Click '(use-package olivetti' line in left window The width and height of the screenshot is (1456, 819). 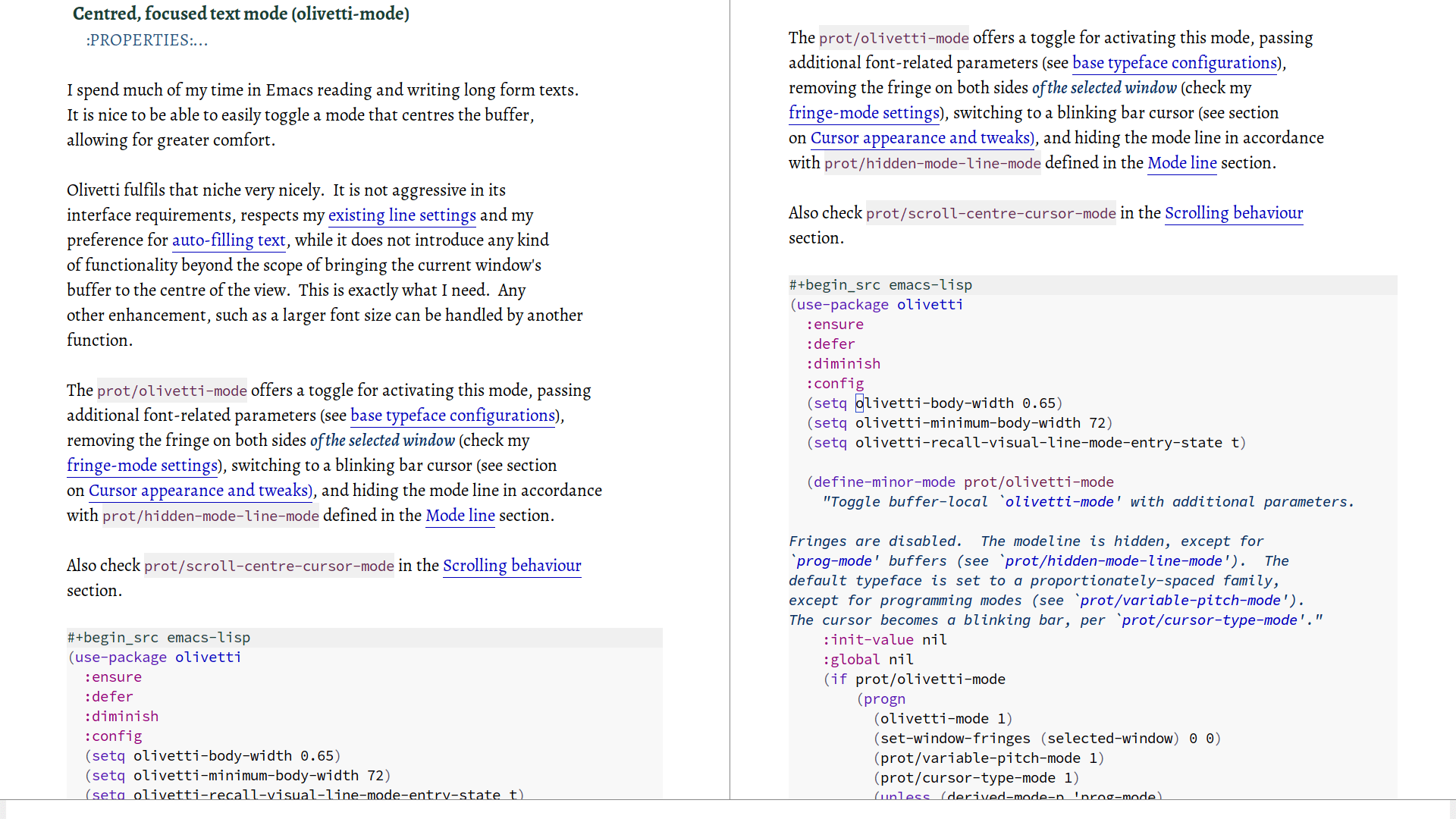click(x=154, y=657)
